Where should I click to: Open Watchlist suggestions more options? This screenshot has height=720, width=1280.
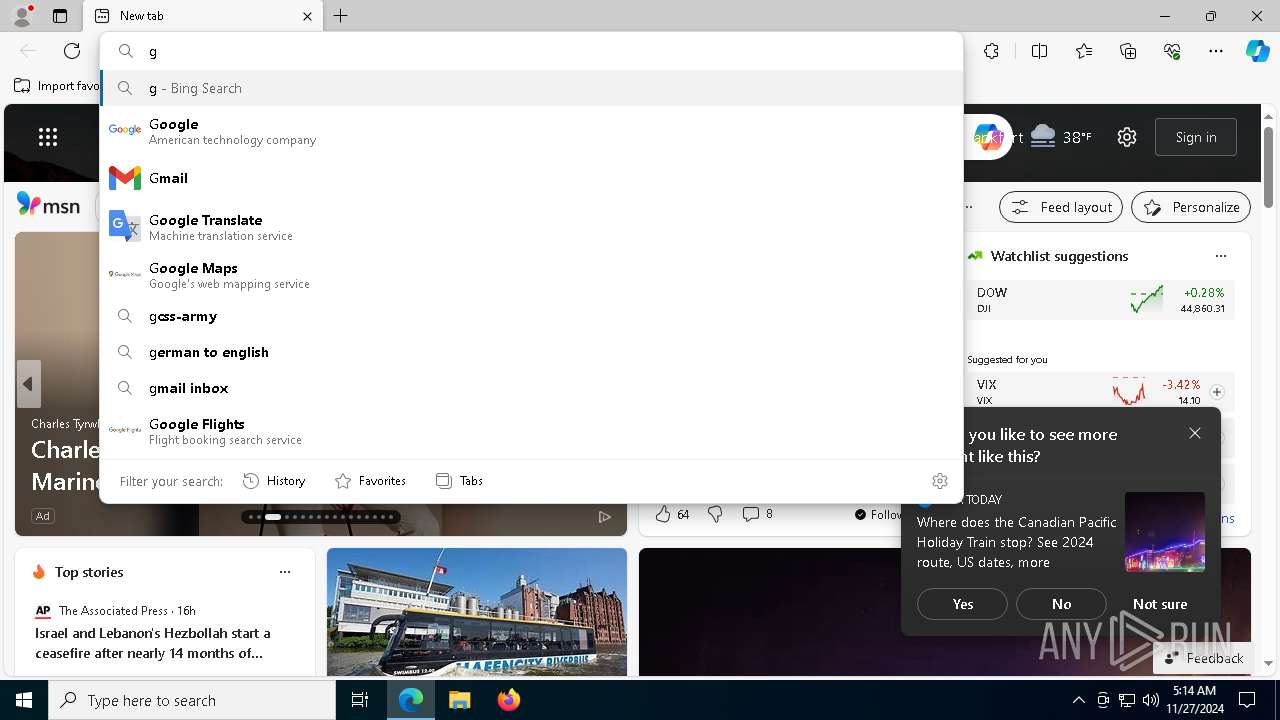click(1221, 256)
